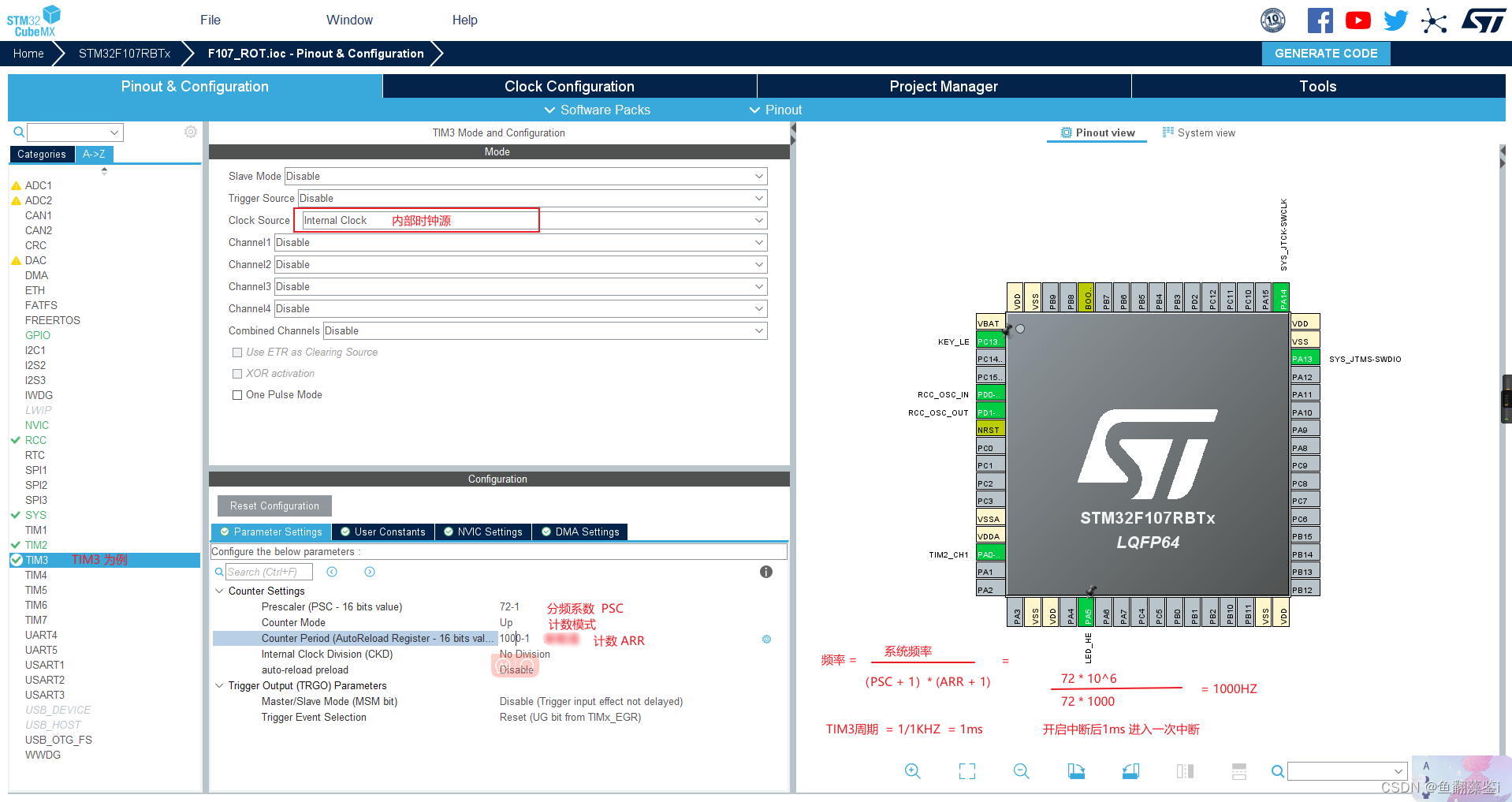Click pin search magnifier in pinout toolbar

click(1278, 771)
